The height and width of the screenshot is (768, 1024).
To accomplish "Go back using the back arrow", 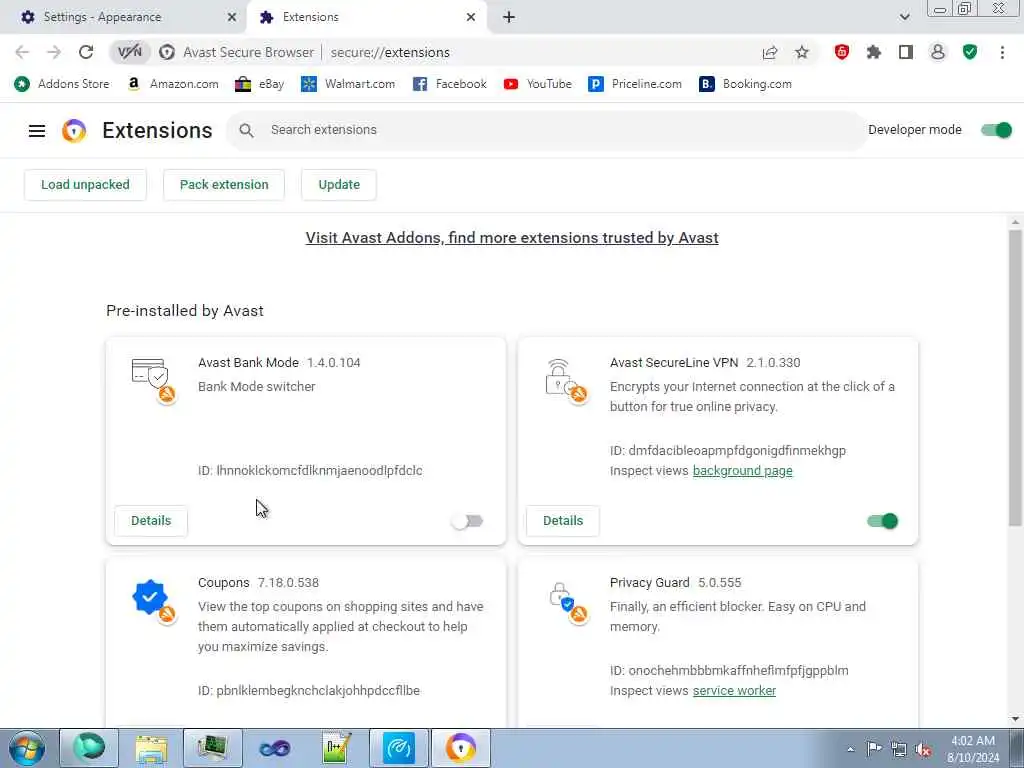I will 22,52.
